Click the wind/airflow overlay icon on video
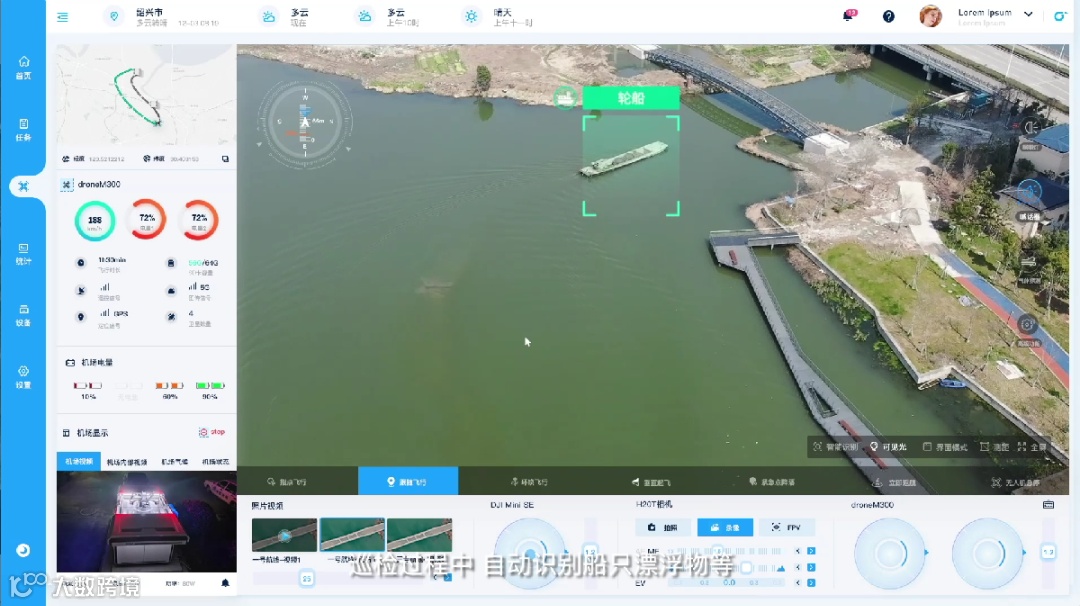Viewport: 1080px width, 606px height. (1029, 262)
